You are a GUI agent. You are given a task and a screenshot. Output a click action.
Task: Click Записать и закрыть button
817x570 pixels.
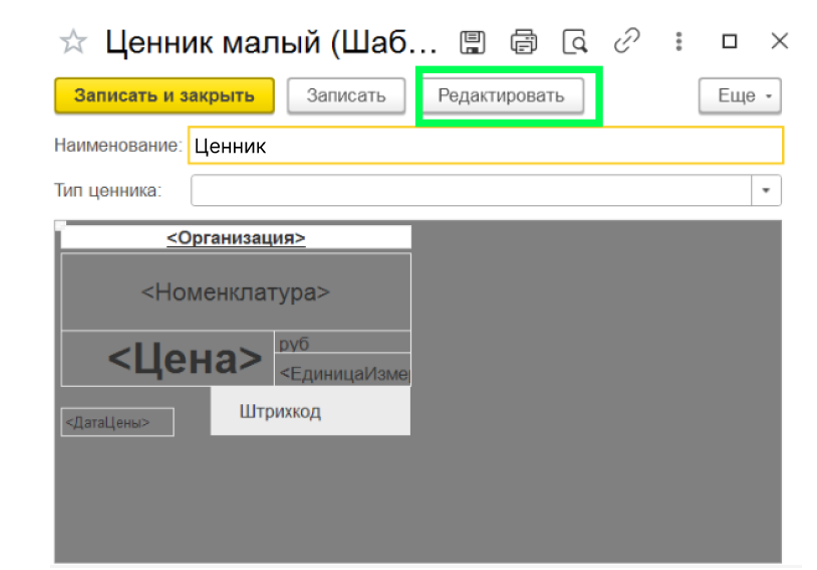(x=164, y=95)
